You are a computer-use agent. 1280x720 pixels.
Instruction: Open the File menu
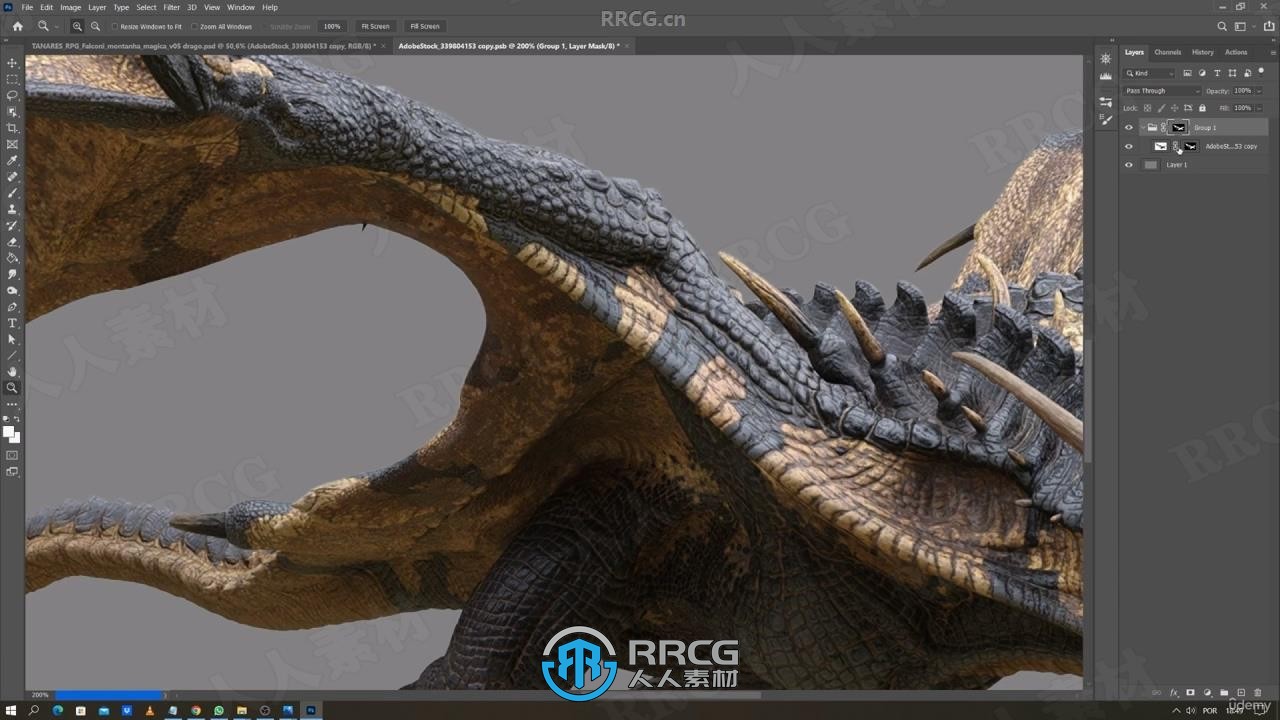(27, 7)
